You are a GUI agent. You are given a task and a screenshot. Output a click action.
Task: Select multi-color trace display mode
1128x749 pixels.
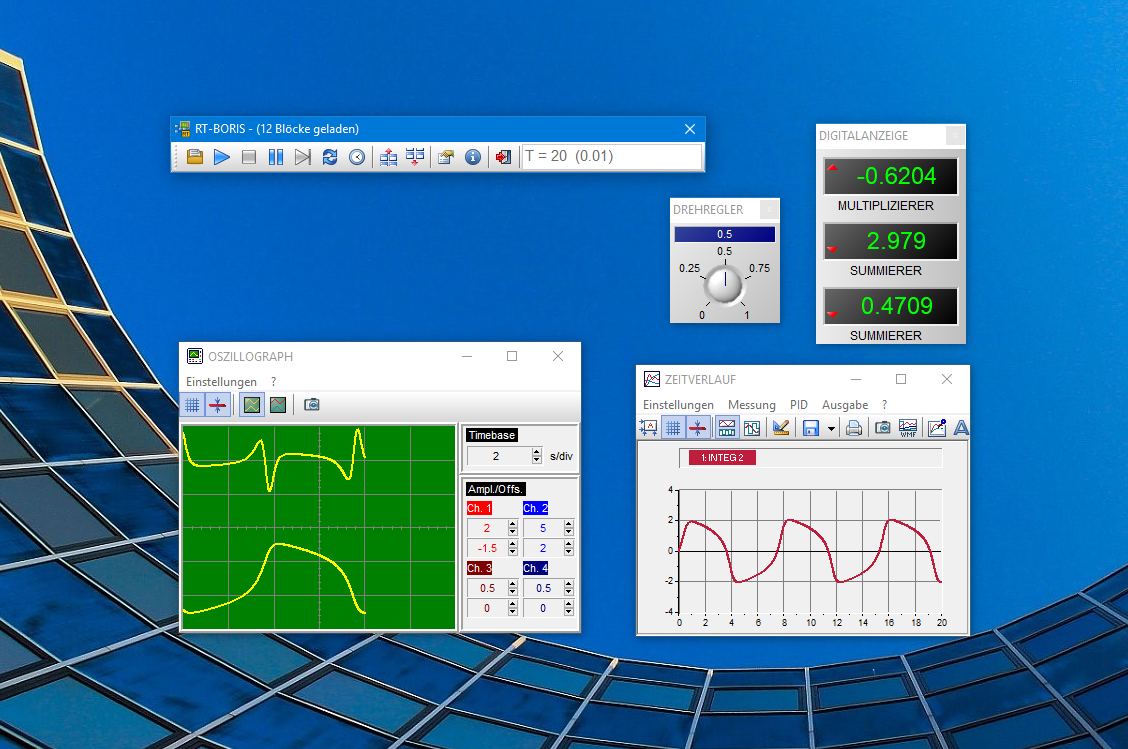click(x=278, y=404)
